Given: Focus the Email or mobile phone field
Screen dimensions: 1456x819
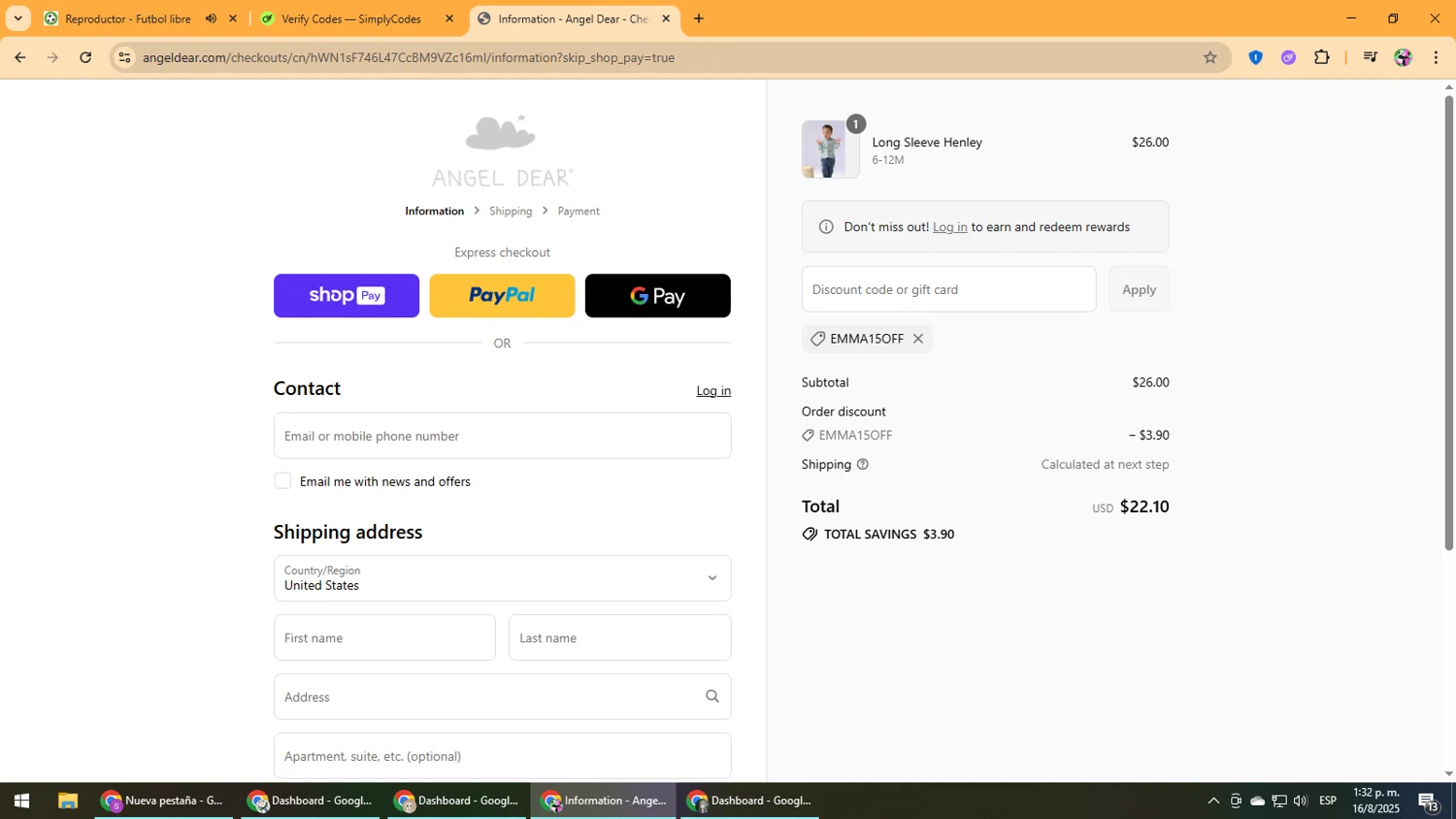Looking at the screenshot, I should click(x=502, y=436).
